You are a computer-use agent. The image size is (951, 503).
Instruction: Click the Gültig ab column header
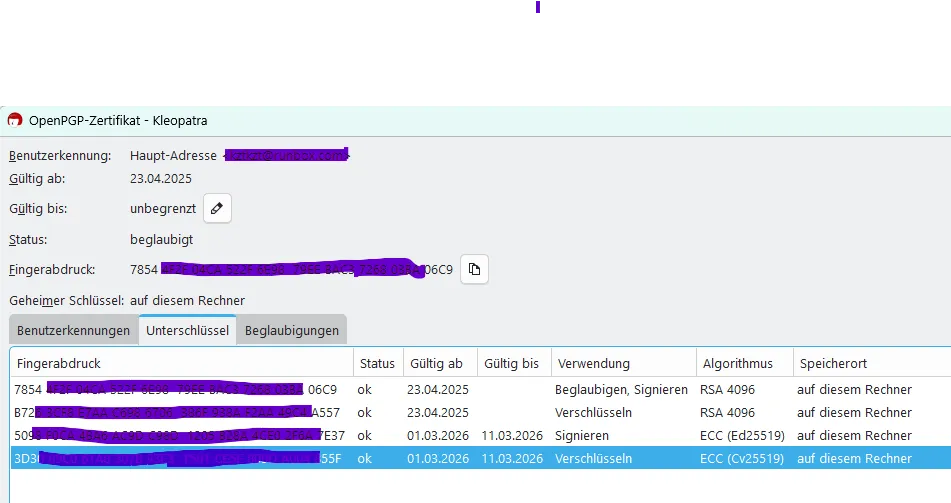point(440,363)
